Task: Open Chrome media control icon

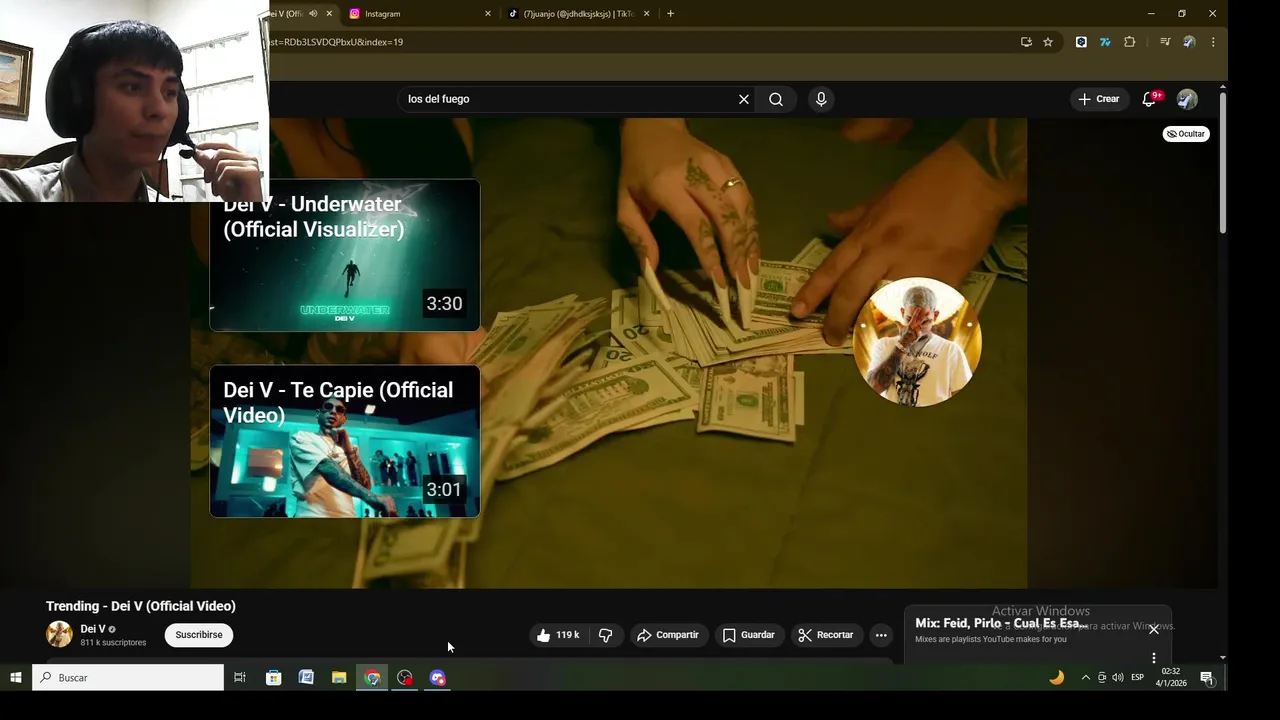Action: click(x=1165, y=42)
